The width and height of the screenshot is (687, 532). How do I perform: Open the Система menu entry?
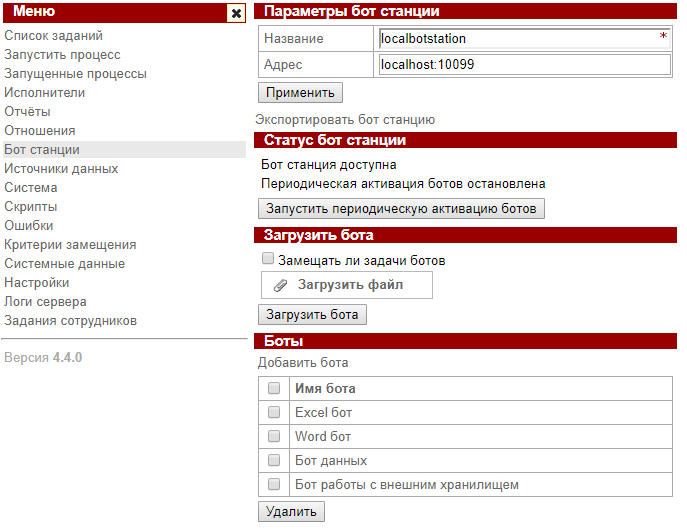coord(31,188)
